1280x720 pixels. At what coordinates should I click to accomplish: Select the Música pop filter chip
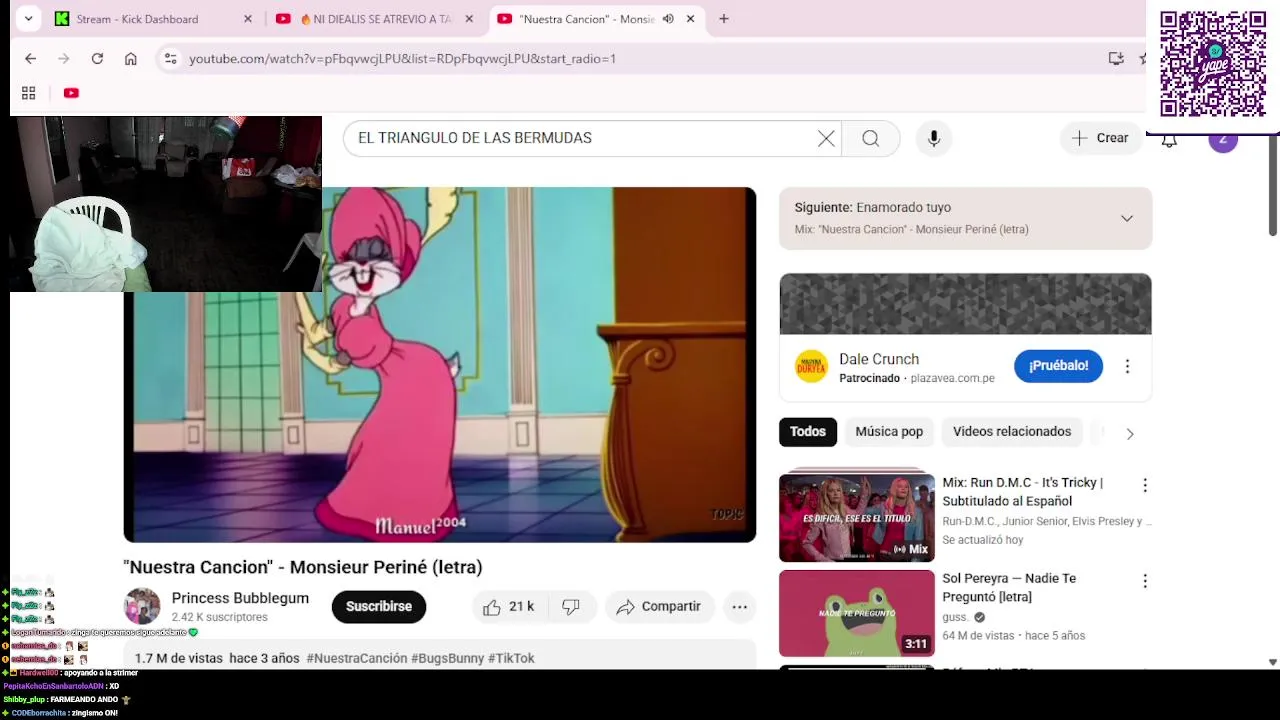point(889,432)
